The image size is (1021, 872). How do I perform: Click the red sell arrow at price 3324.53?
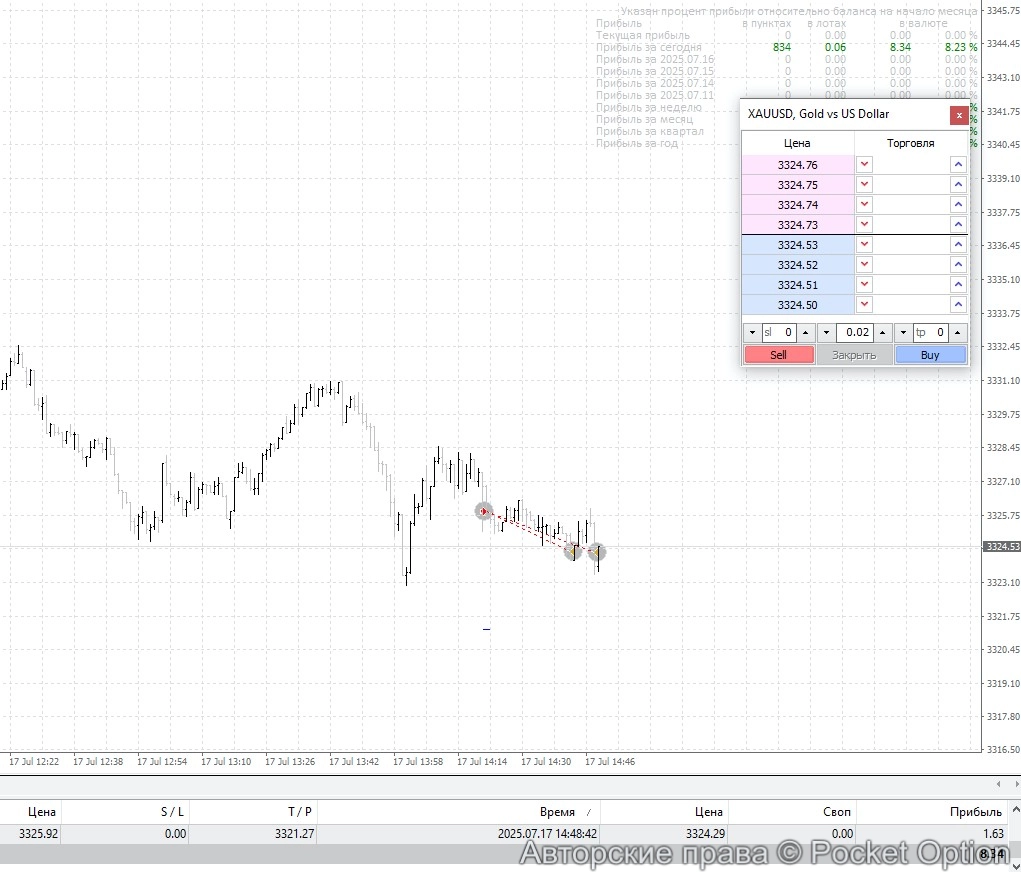click(x=865, y=245)
